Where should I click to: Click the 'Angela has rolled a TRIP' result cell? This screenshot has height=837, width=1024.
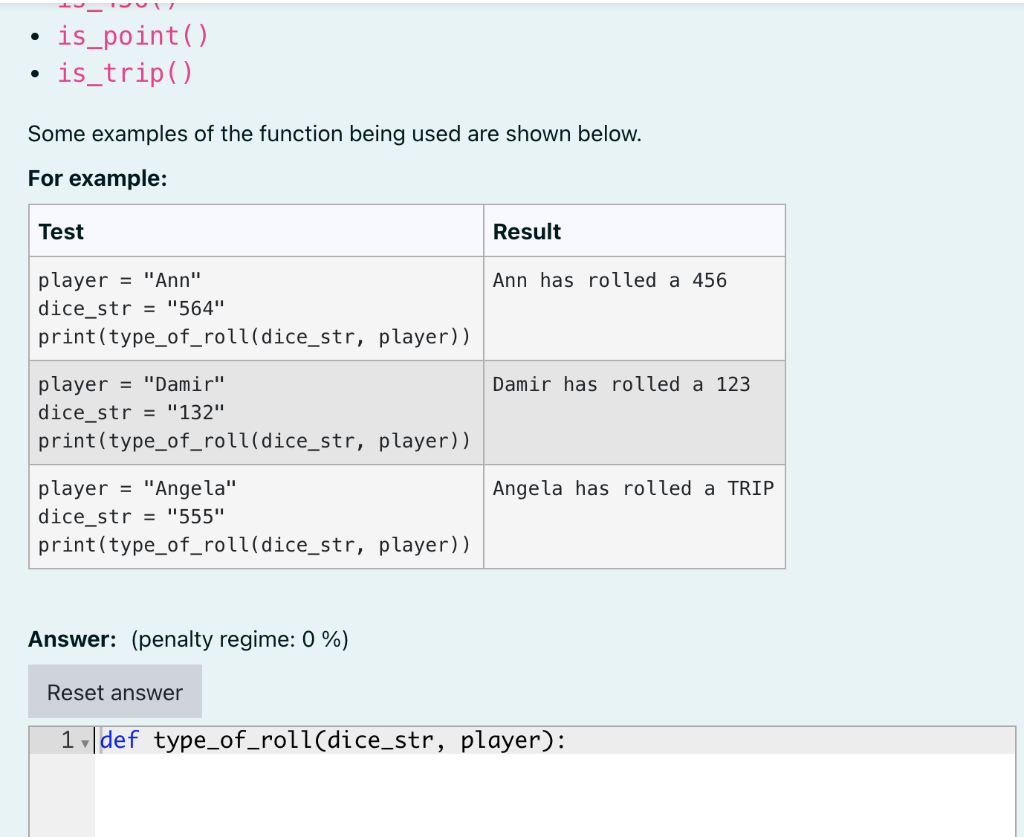(633, 488)
